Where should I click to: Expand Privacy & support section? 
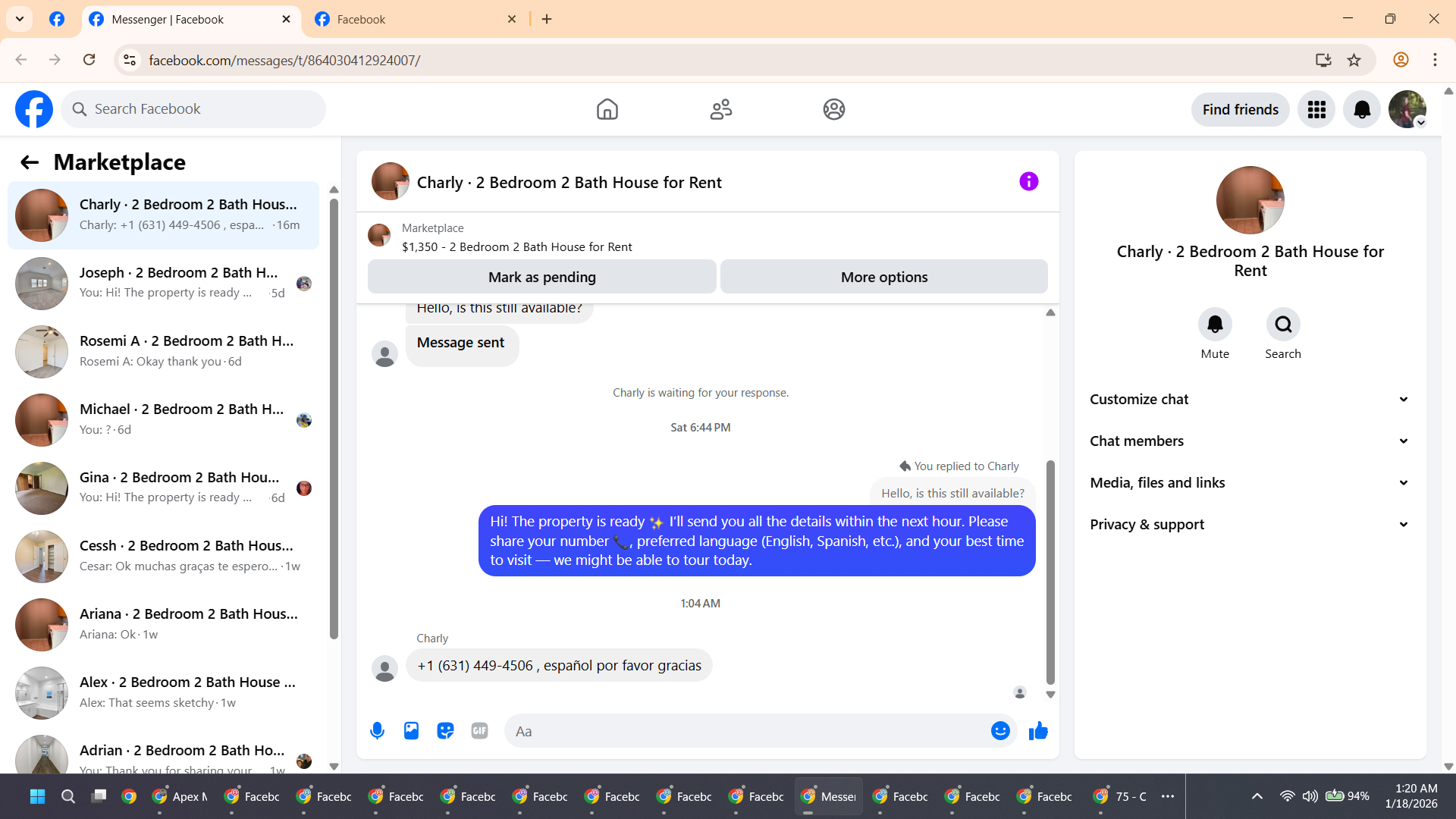click(1250, 525)
